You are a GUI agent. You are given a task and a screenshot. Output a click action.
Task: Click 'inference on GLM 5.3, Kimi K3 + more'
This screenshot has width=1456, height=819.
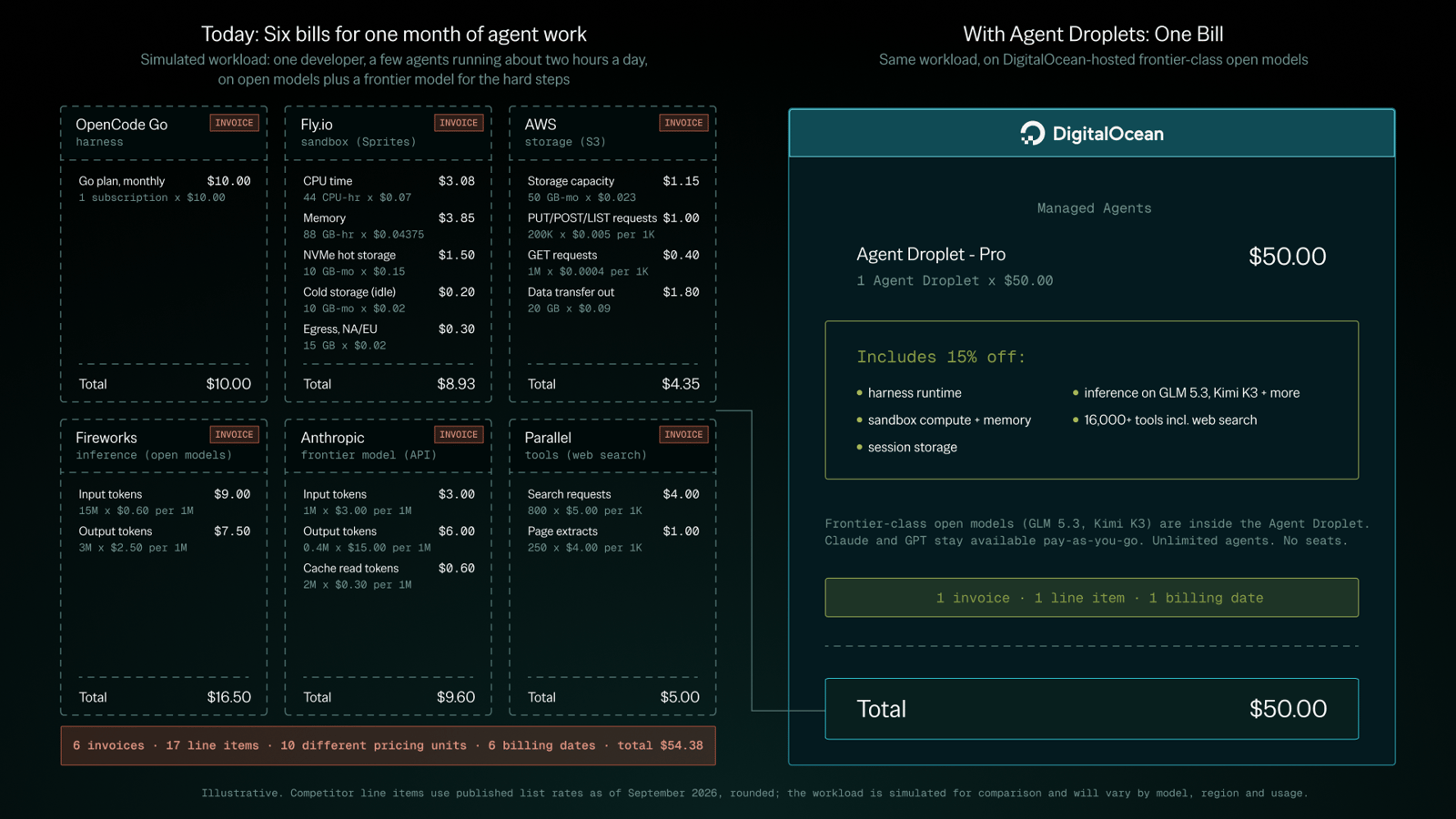pyautogui.click(x=1187, y=393)
